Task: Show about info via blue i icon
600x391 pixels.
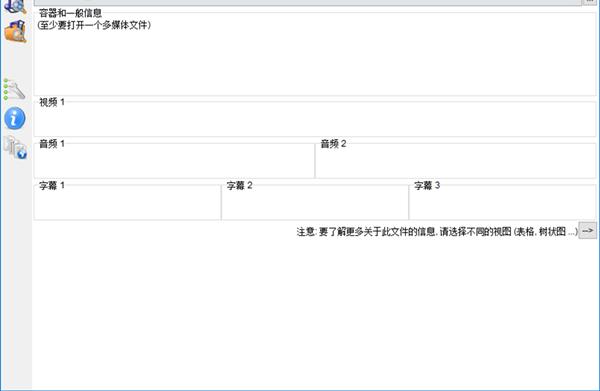Action: coord(15,118)
